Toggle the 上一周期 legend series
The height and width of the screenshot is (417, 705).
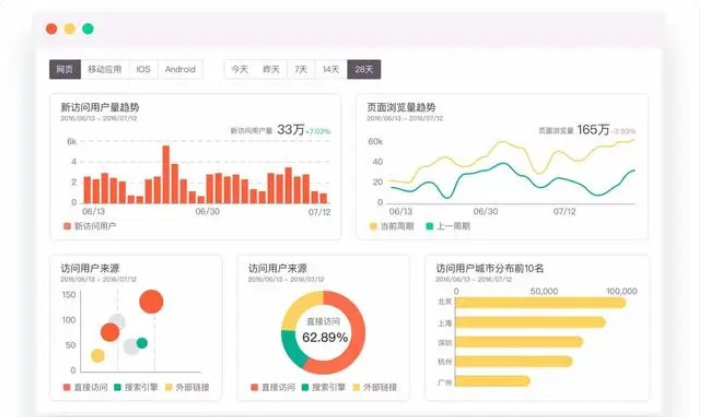(x=448, y=226)
